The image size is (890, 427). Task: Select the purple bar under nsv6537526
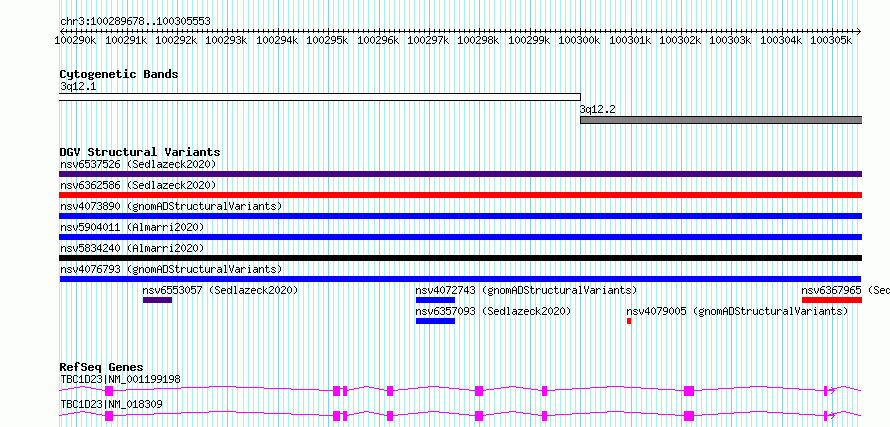click(460, 174)
